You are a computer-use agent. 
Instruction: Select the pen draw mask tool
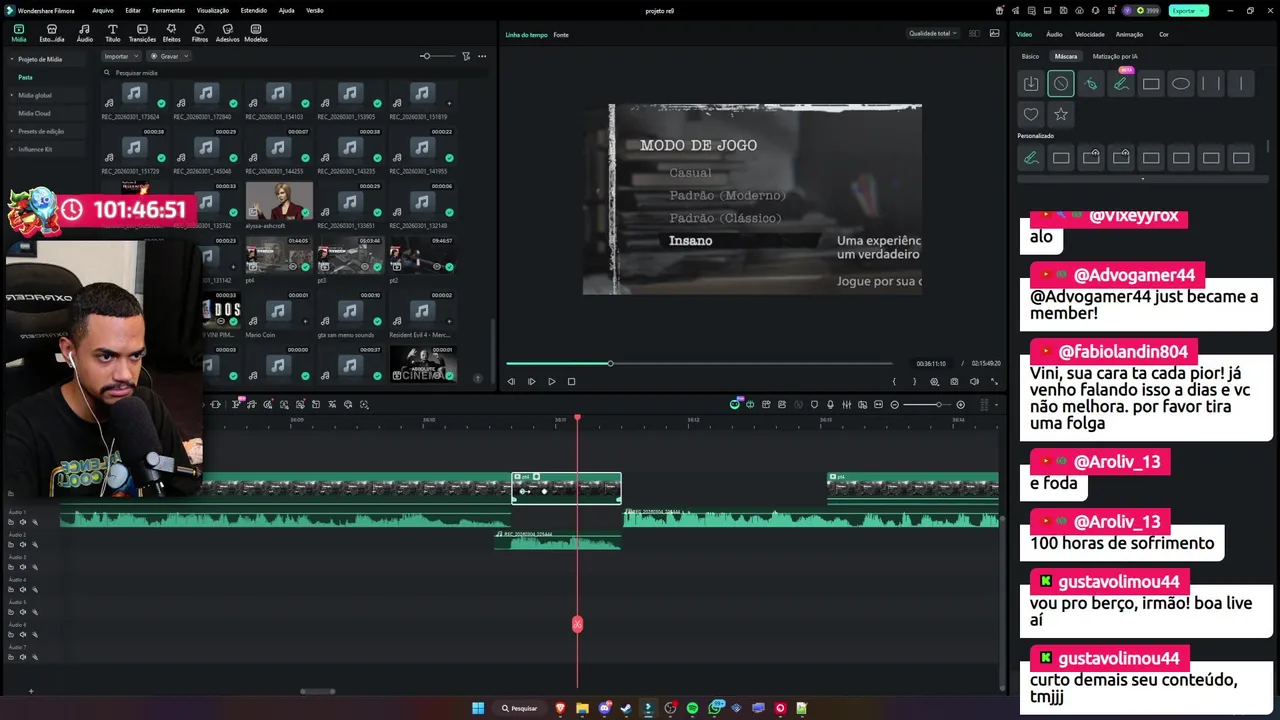click(x=1091, y=84)
